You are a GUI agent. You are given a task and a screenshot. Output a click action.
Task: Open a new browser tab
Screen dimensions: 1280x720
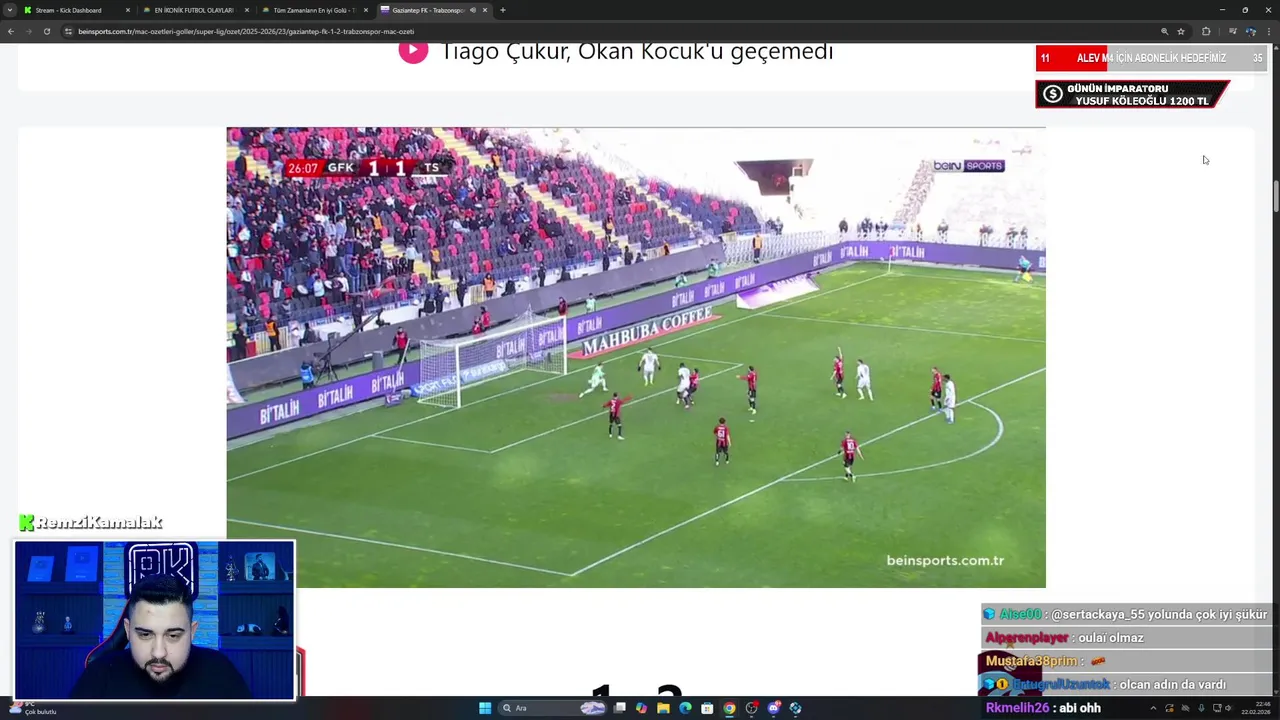pos(502,10)
